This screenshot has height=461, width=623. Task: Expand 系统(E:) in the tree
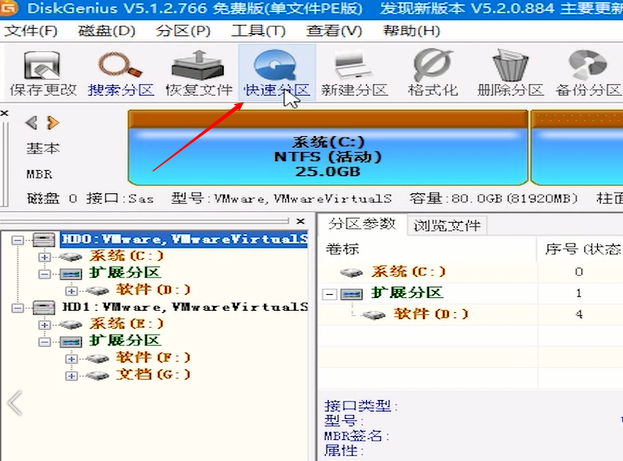[x=44, y=325]
